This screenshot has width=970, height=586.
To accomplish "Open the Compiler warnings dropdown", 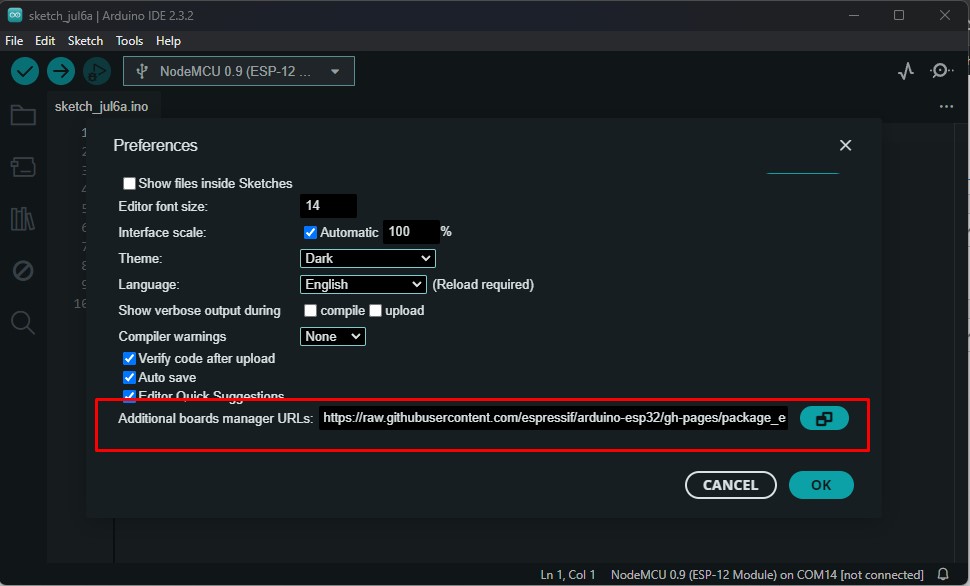I will pos(332,336).
